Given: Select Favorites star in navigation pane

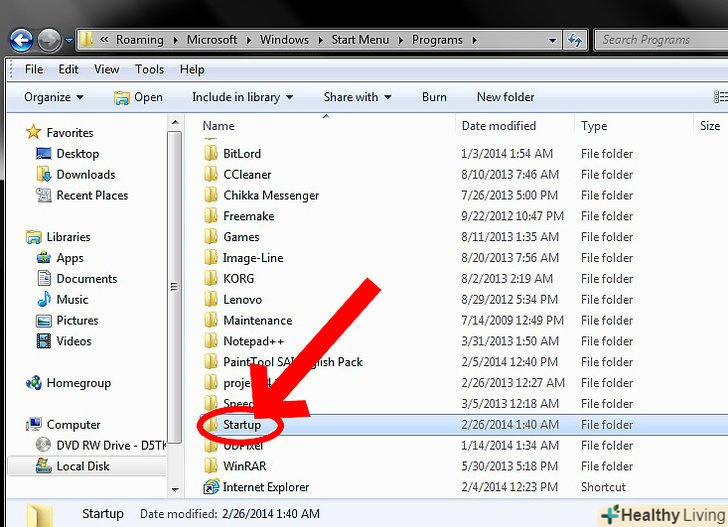Looking at the screenshot, I should coord(33,132).
